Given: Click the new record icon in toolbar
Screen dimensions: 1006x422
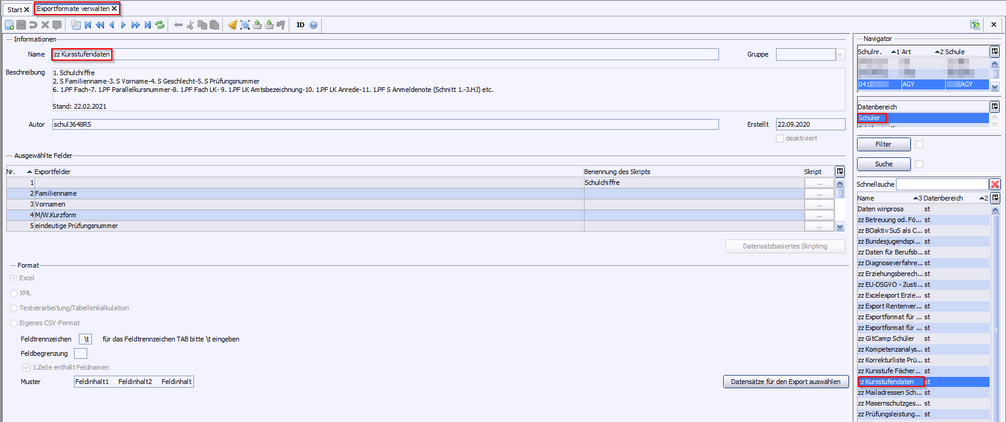Looking at the screenshot, I should pos(9,24).
